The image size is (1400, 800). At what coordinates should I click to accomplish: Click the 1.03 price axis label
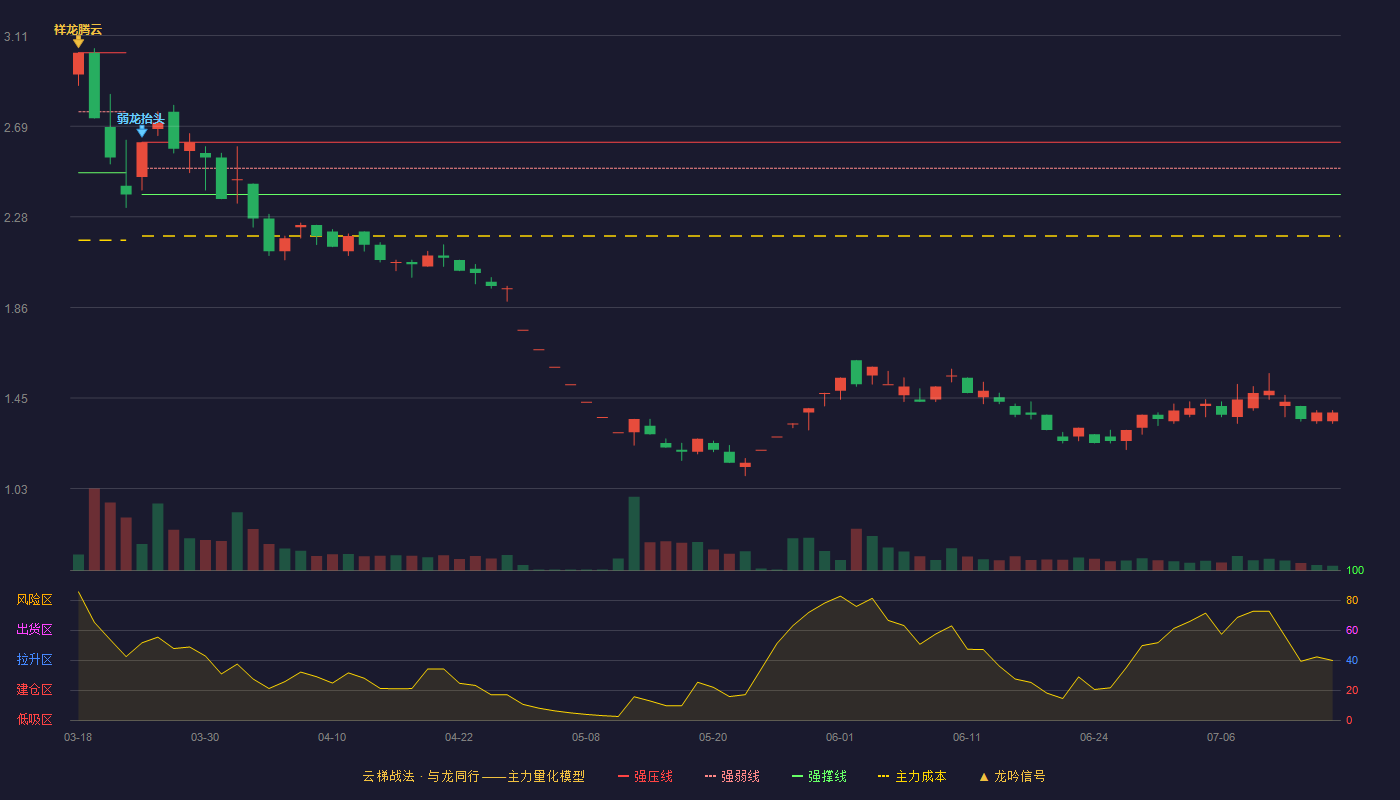coord(16,490)
